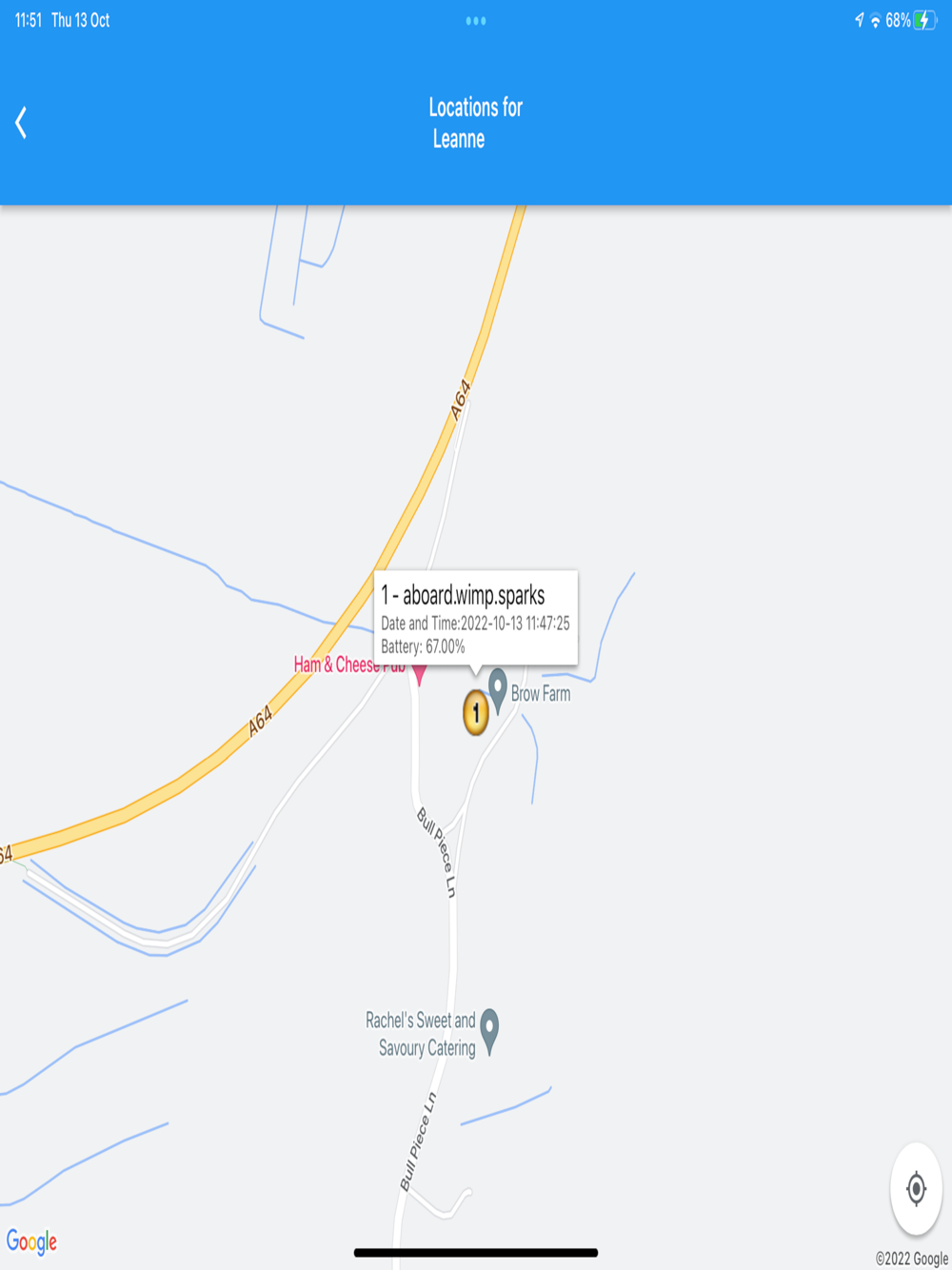Image resolution: width=952 pixels, height=1270 pixels.
Task: Open the aboard.wimp.sparks info window
Action: click(x=476, y=618)
